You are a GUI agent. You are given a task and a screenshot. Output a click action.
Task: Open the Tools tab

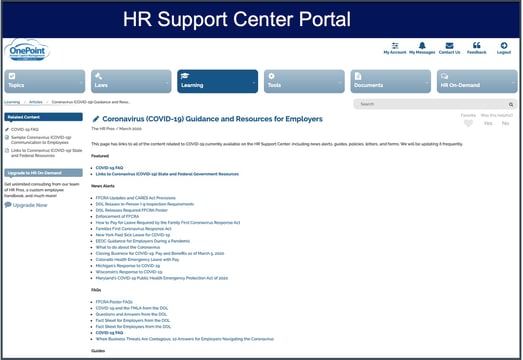point(304,81)
